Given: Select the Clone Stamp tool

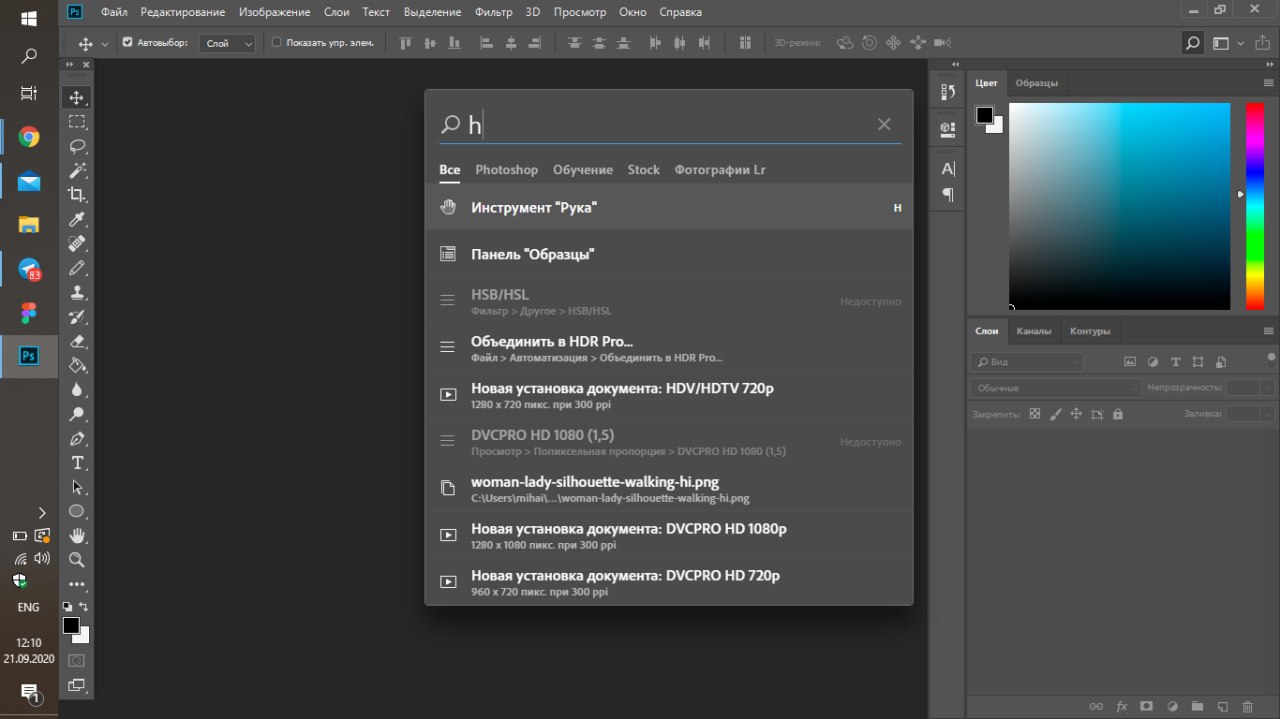Looking at the screenshot, I should (77, 293).
